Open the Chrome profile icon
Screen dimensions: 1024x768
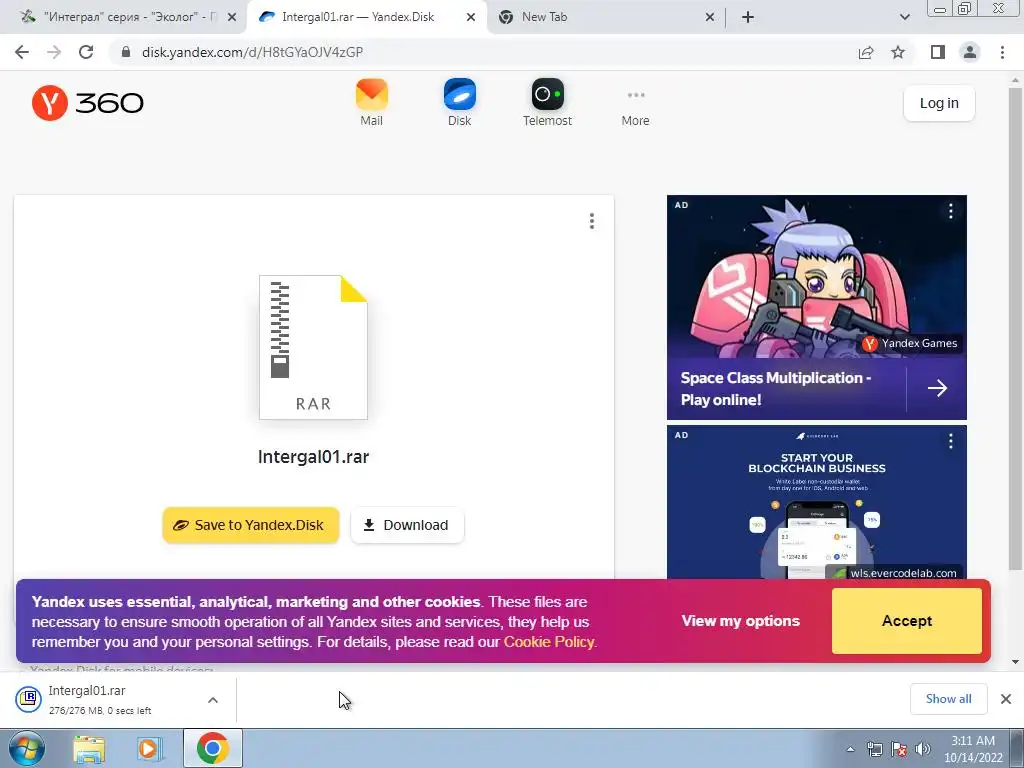[x=970, y=52]
